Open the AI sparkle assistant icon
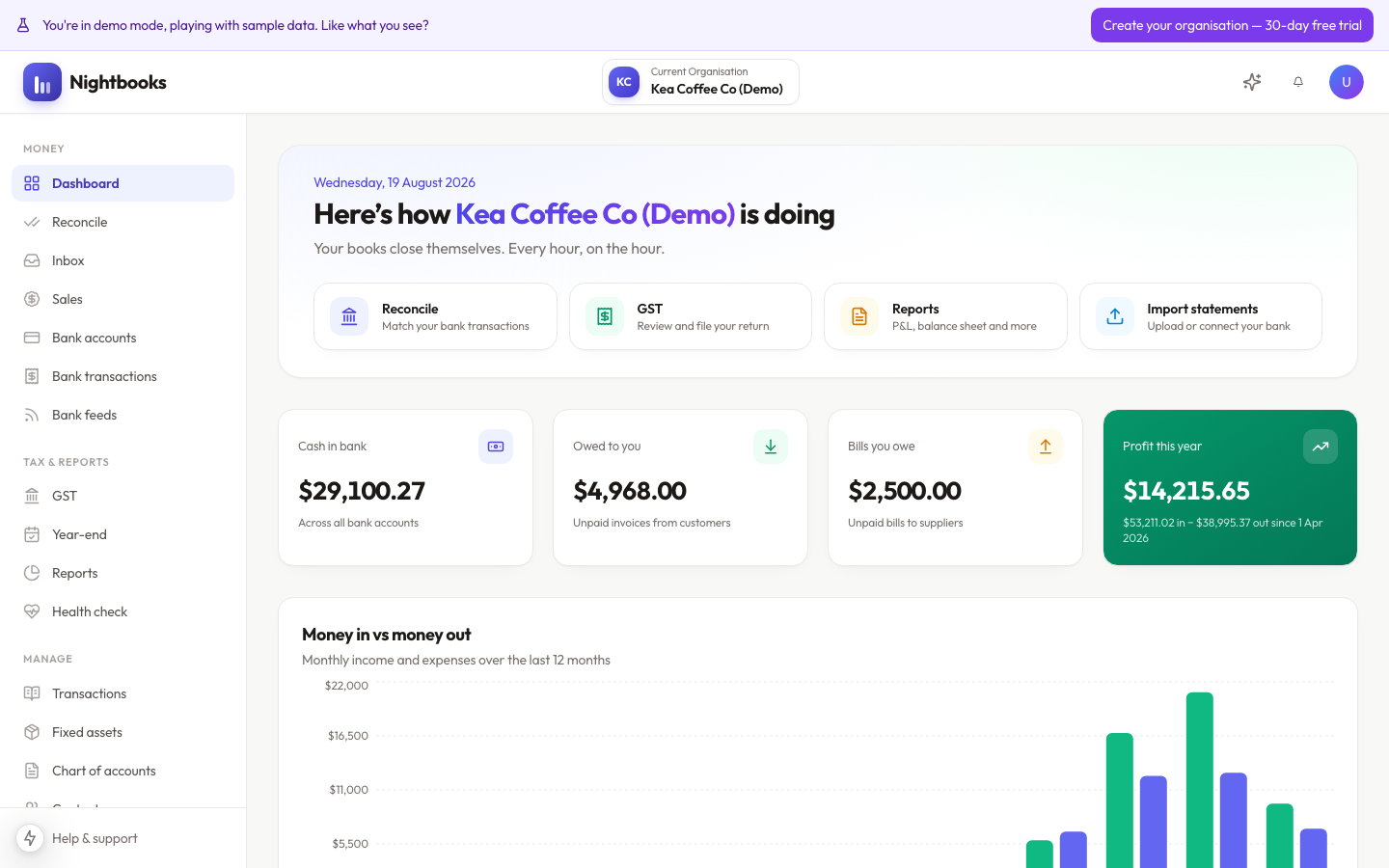Screen dimensions: 1389x868 tap(1252, 82)
